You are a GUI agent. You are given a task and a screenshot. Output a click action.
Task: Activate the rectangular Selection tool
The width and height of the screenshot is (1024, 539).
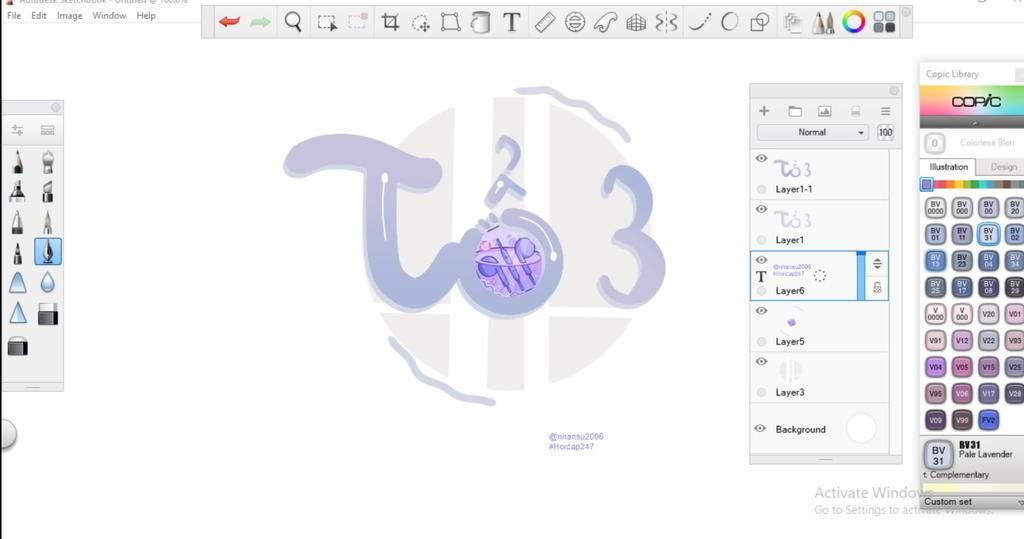[327, 24]
